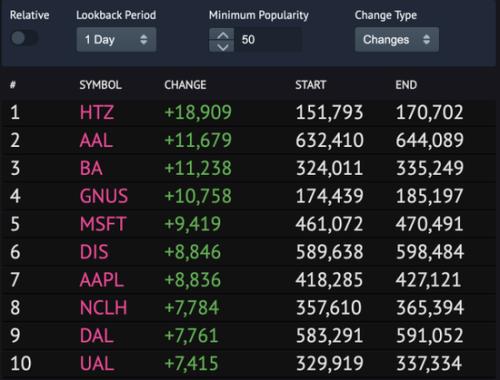Open the BA symbol link
The width and height of the screenshot is (500, 380).
click(91, 168)
